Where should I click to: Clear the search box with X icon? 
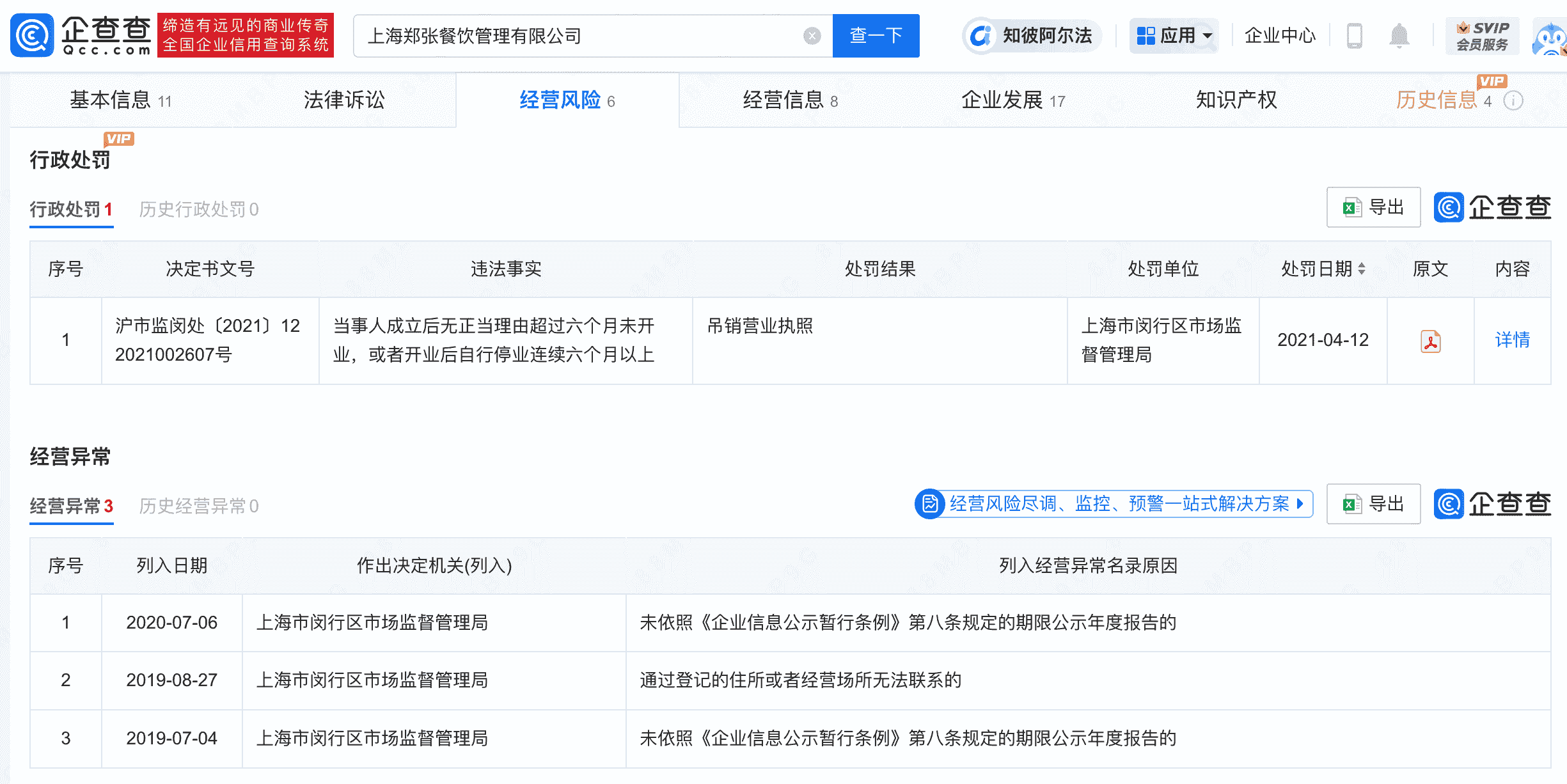point(812,36)
